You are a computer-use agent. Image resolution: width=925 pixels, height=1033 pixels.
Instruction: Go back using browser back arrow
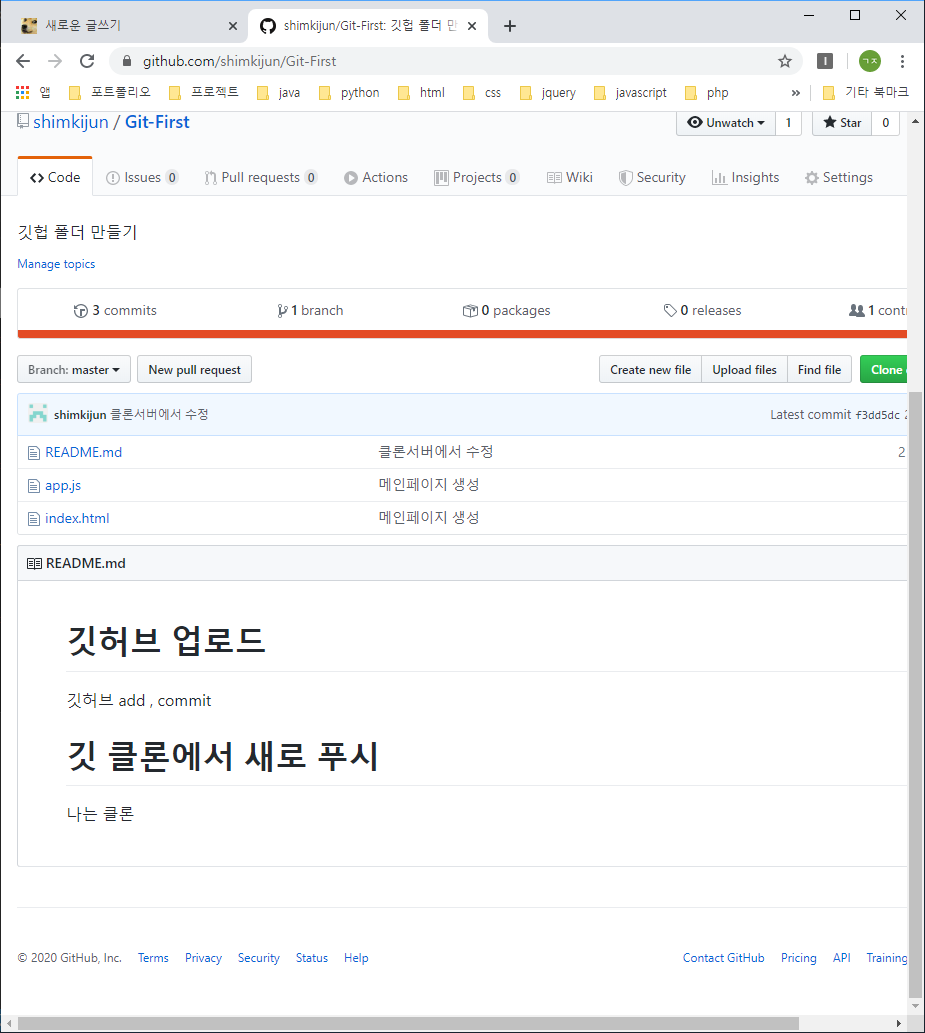23,61
